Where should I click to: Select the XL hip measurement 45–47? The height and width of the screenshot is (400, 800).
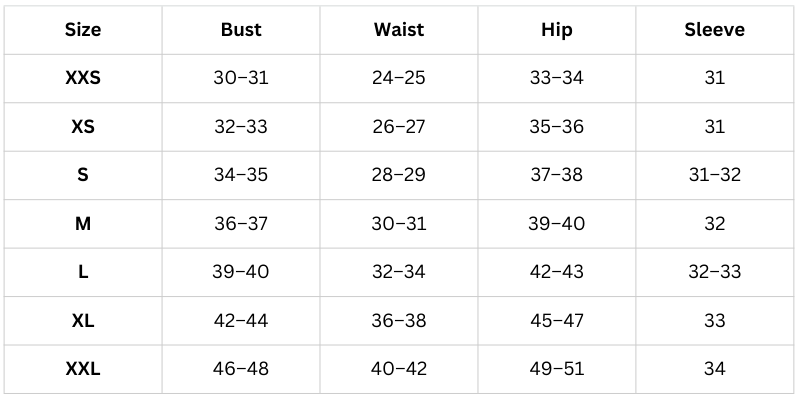click(556, 321)
